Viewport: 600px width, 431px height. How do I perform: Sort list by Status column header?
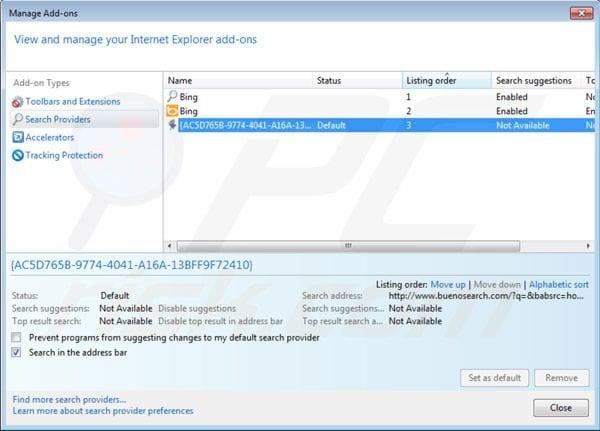point(357,81)
